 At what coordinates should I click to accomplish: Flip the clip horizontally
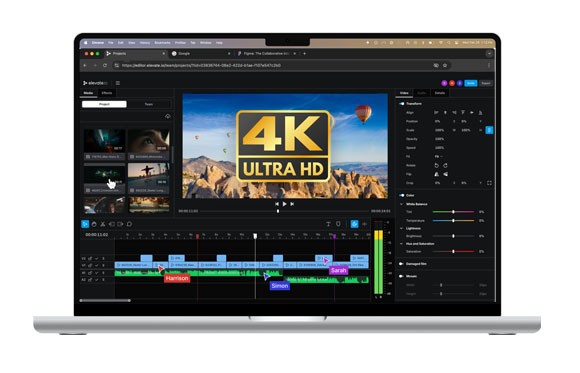click(x=436, y=174)
